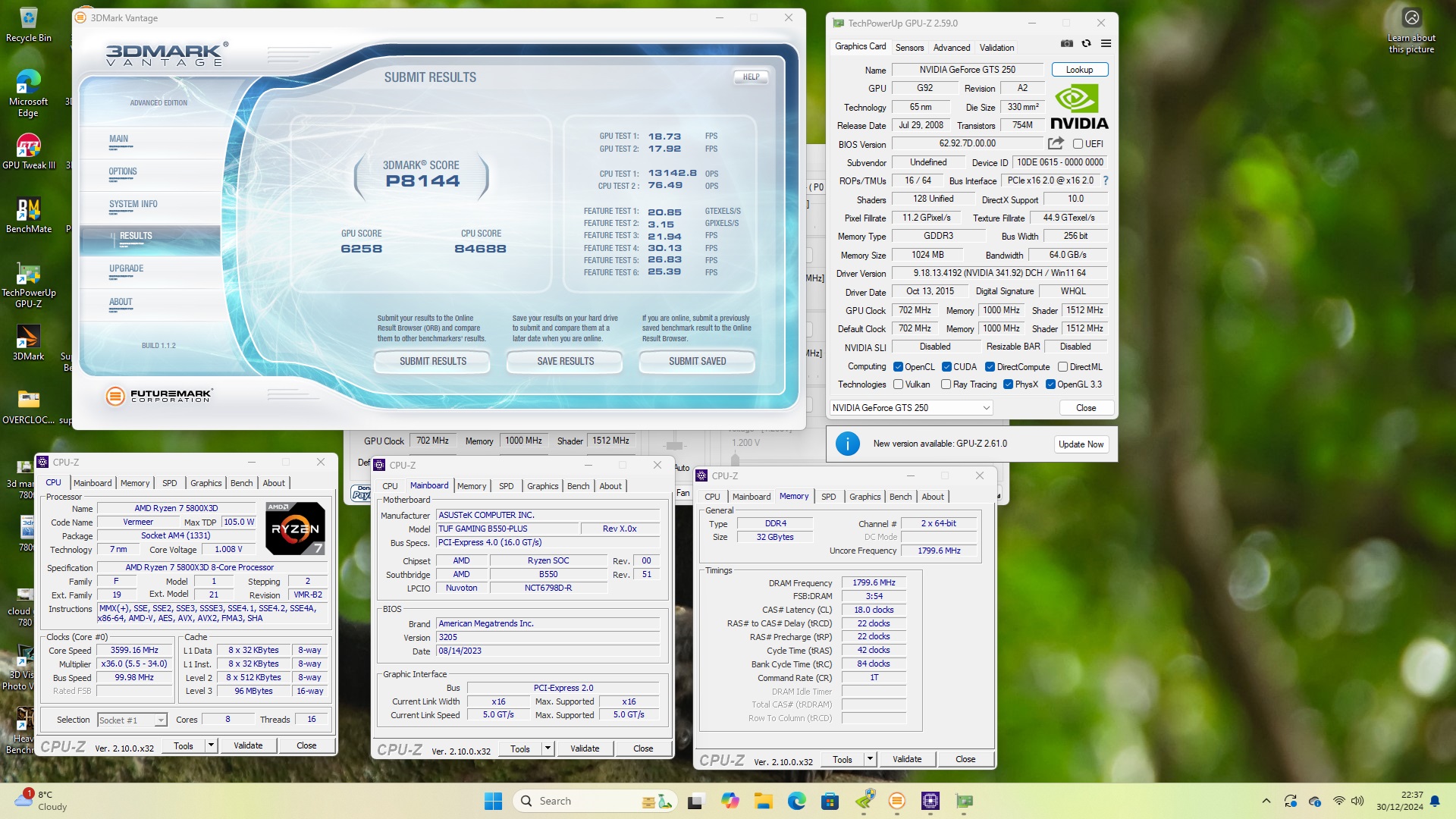Expand Tools dropdown arrow in CPU-Z Mainboard window
This screenshot has height=819, width=1456.
click(548, 748)
